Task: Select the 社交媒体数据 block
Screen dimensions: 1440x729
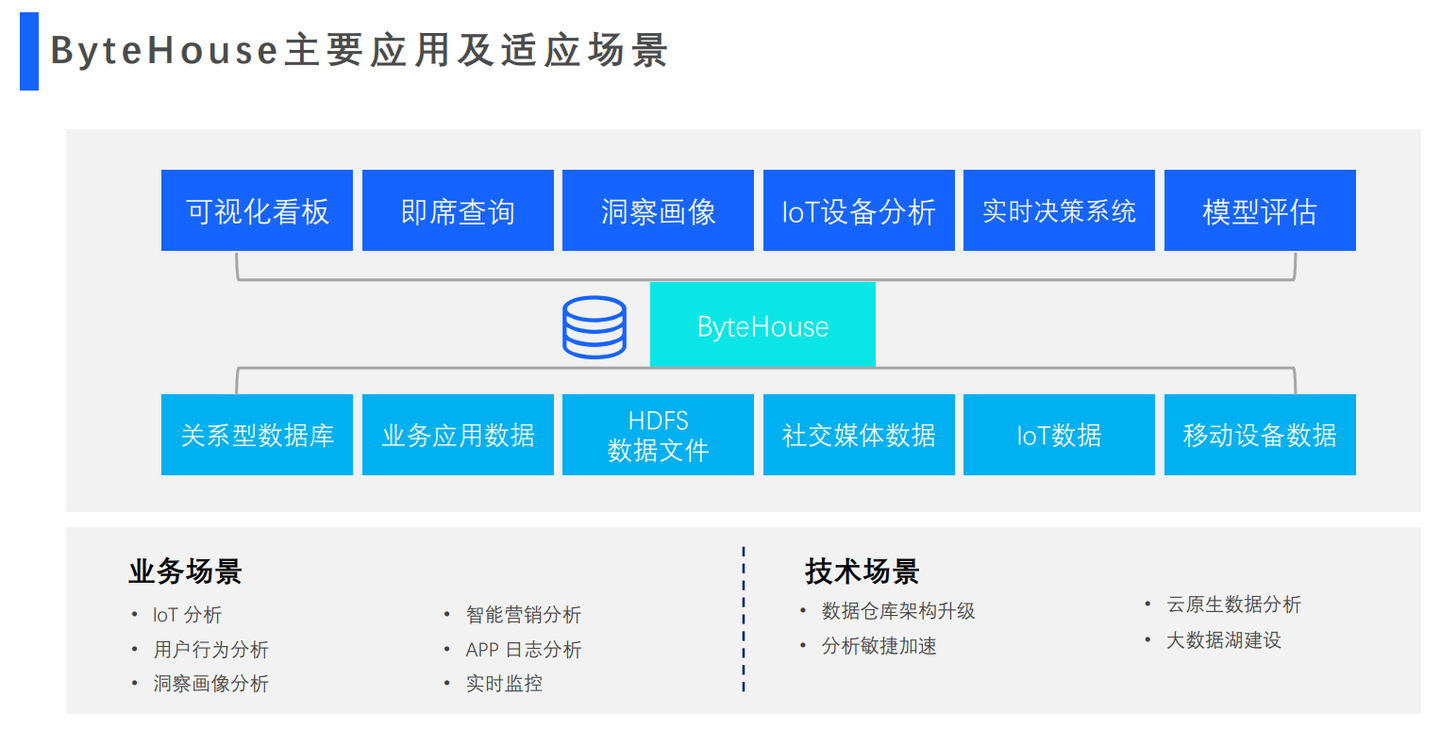Action: pos(858,434)
